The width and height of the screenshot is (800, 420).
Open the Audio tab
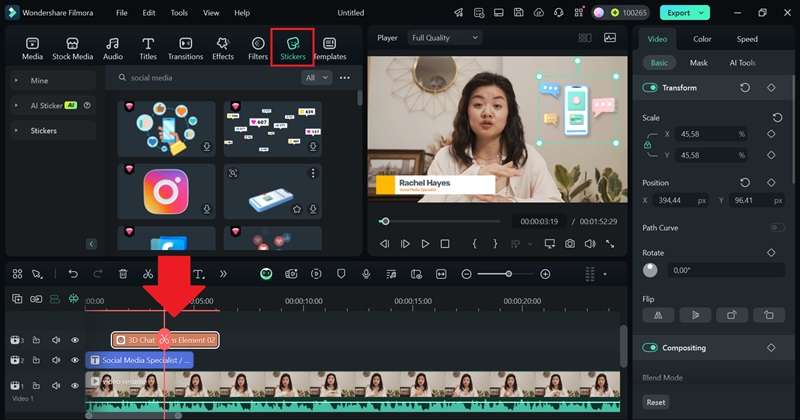coord(113,48)
